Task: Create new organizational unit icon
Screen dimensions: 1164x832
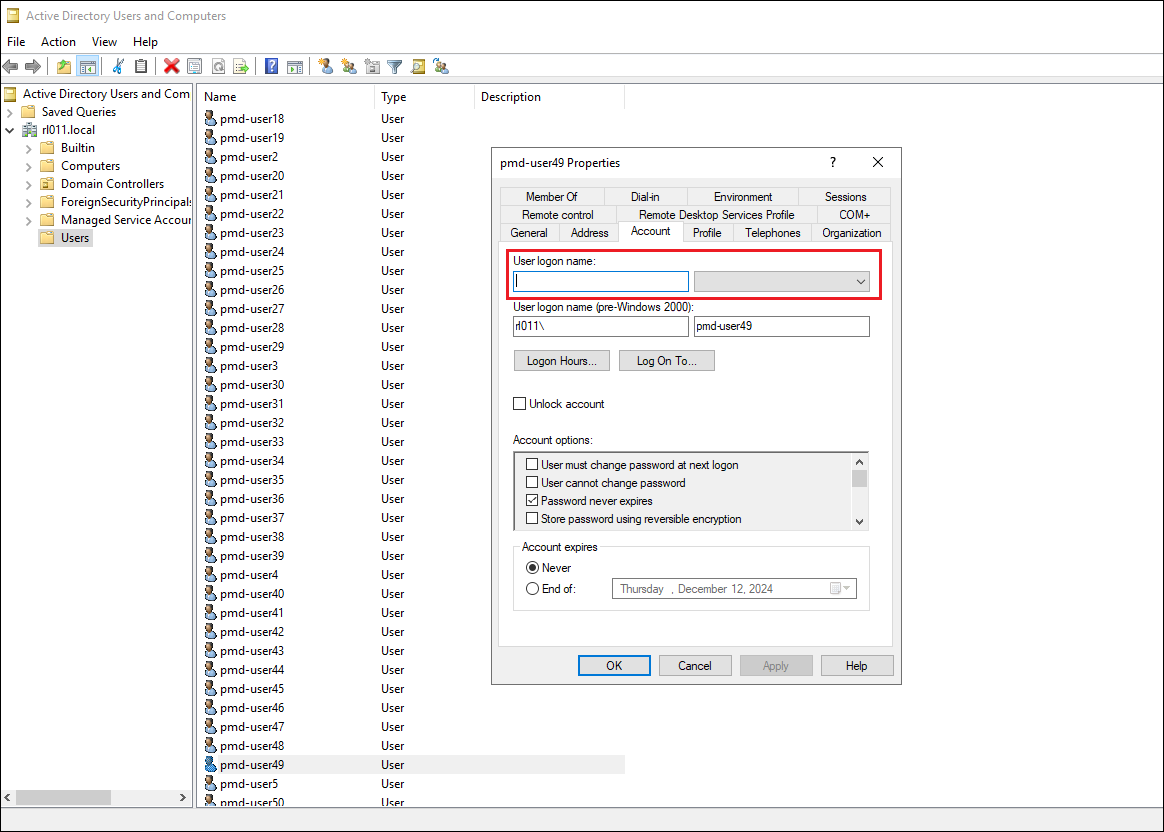Action: 372,67
